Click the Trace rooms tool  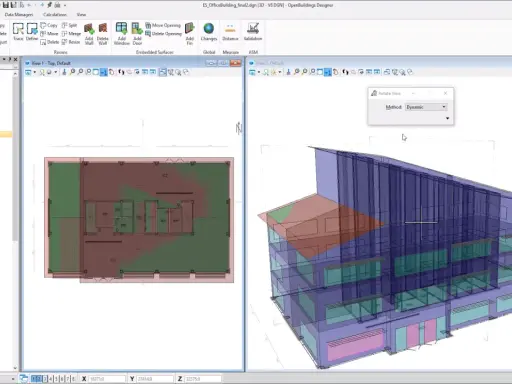(18, 32)
